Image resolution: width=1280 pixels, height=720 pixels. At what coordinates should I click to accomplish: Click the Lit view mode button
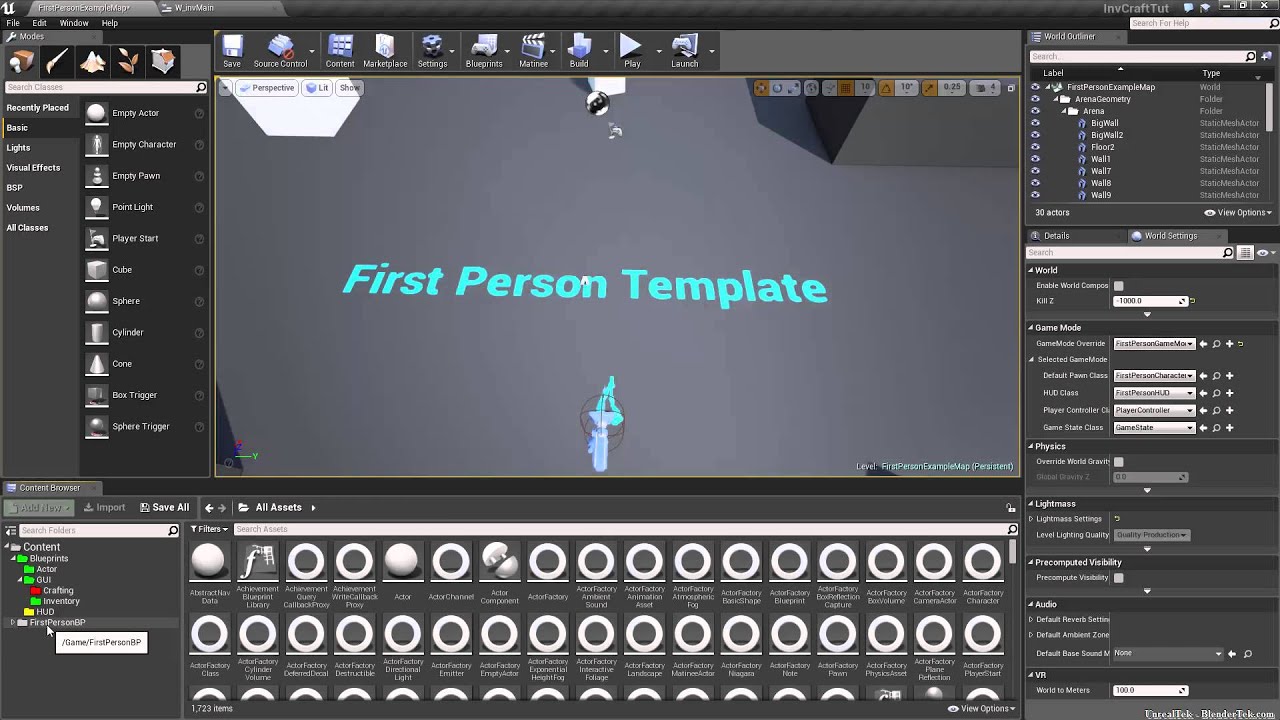pos(317,88)
